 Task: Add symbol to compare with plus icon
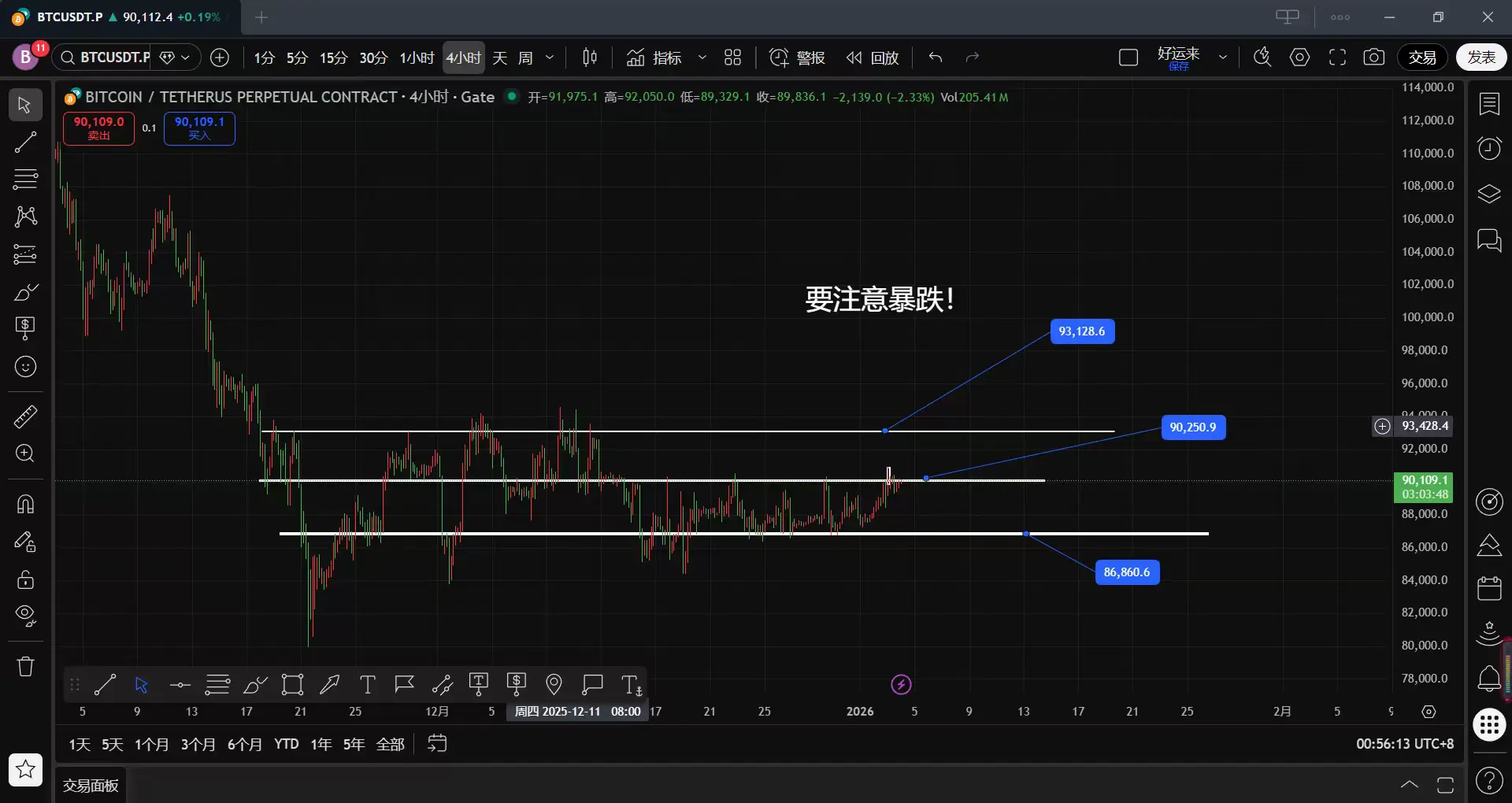pyautogui.click(x=220, y=57)
